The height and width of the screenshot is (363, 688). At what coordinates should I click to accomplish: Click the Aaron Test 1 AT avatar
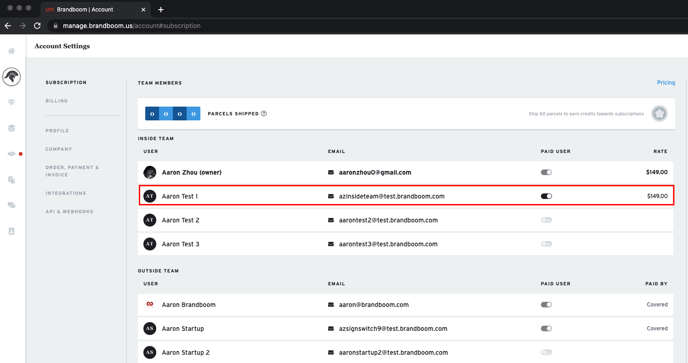pos(150,196)
